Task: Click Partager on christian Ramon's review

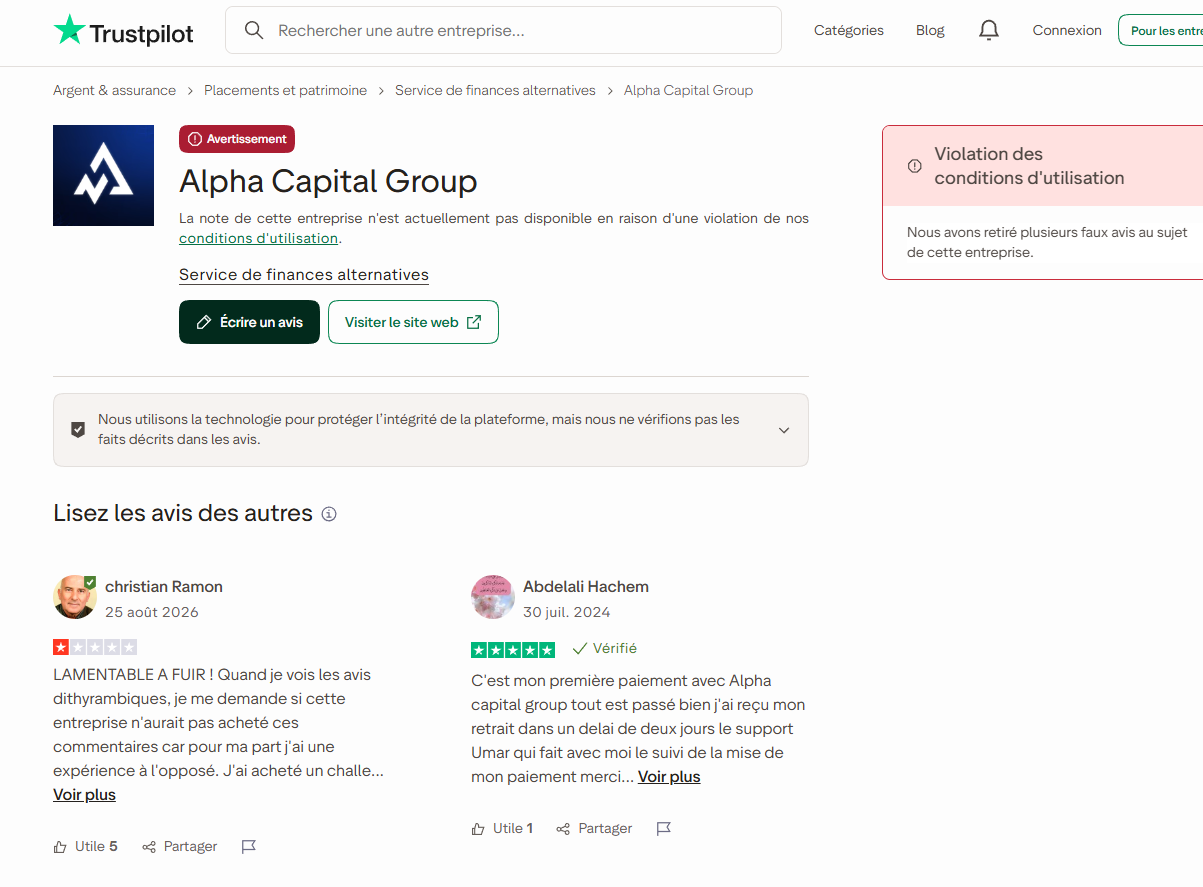Action: (180, 847)
